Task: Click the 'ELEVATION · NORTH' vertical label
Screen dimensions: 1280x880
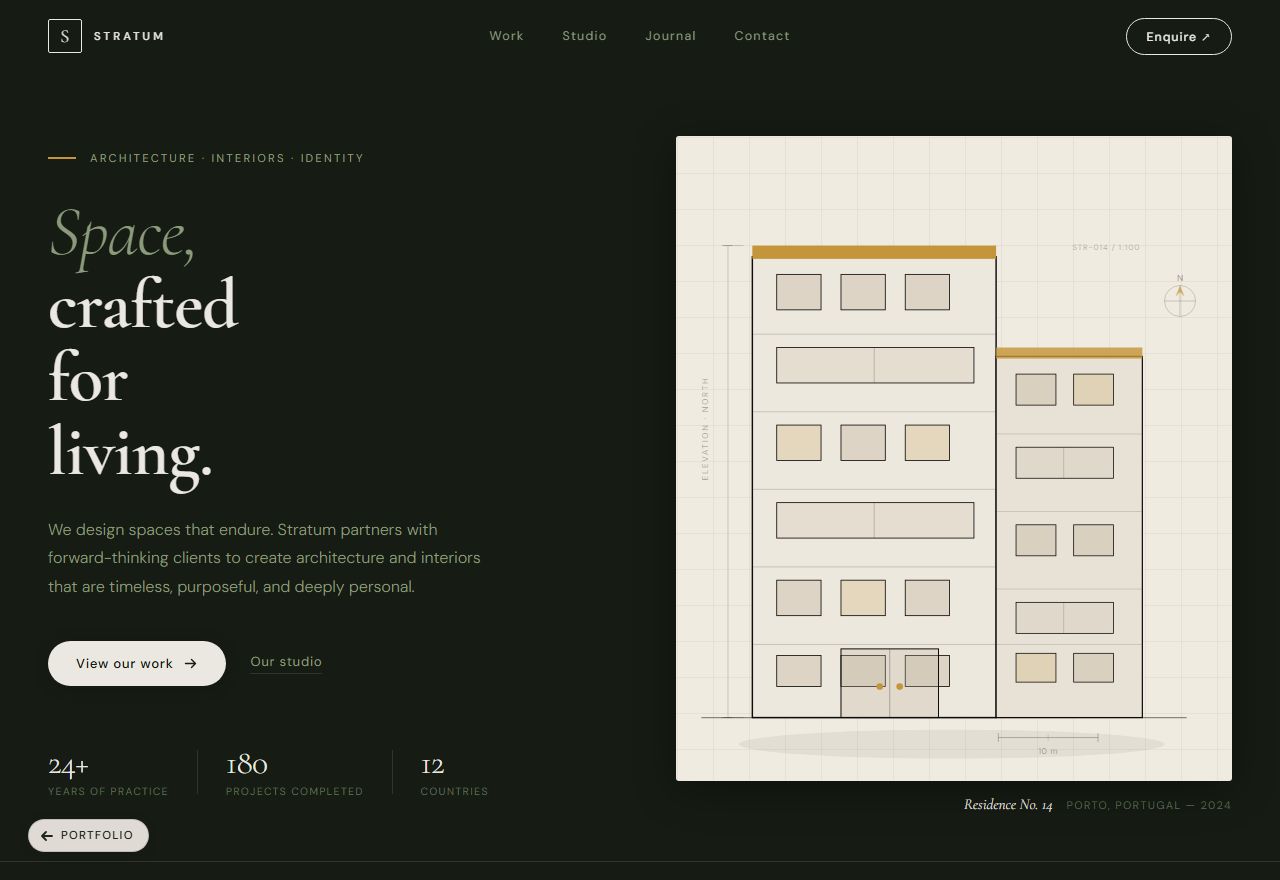Action: click(x=705, y=428)
